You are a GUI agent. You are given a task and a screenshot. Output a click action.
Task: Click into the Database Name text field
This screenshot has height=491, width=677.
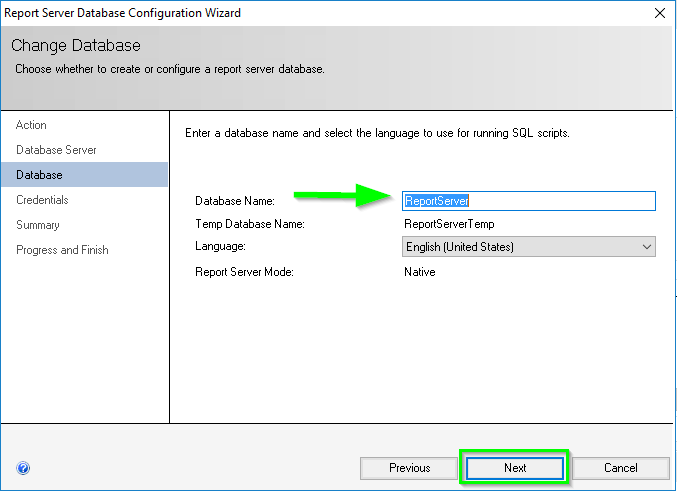coord(528,201)
